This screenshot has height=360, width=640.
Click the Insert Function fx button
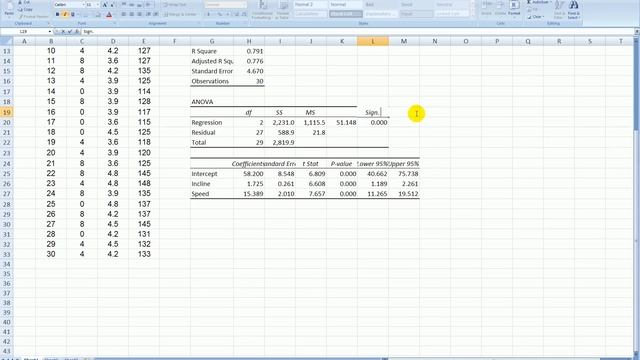76,31
